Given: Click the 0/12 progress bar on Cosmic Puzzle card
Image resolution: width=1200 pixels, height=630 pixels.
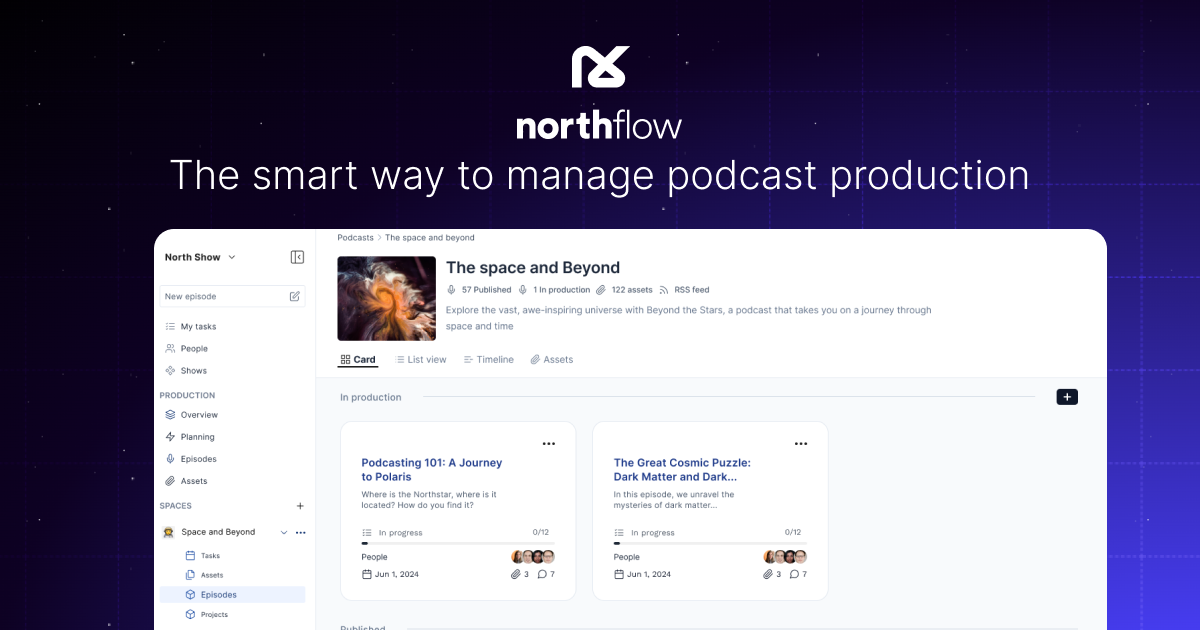Looking at the screenshot, I should click(x=710, y=540).
